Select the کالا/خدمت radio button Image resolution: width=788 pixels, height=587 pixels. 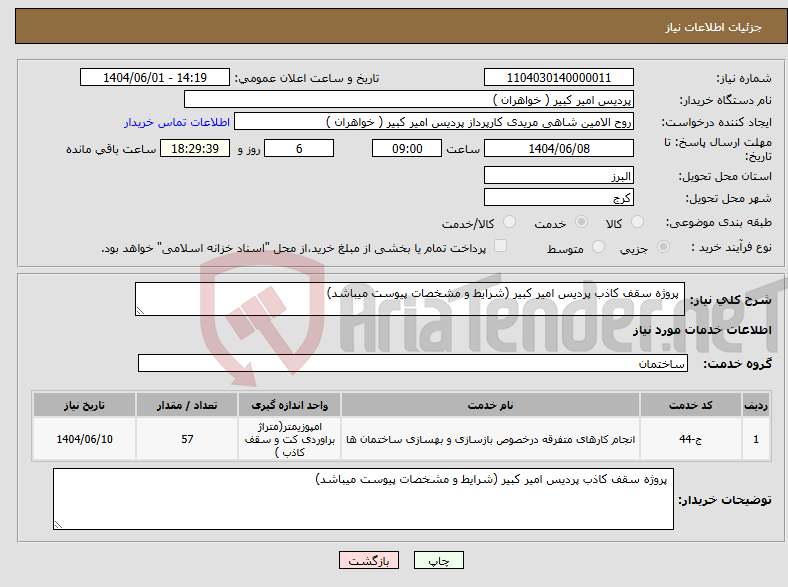(x=510, y=222)
